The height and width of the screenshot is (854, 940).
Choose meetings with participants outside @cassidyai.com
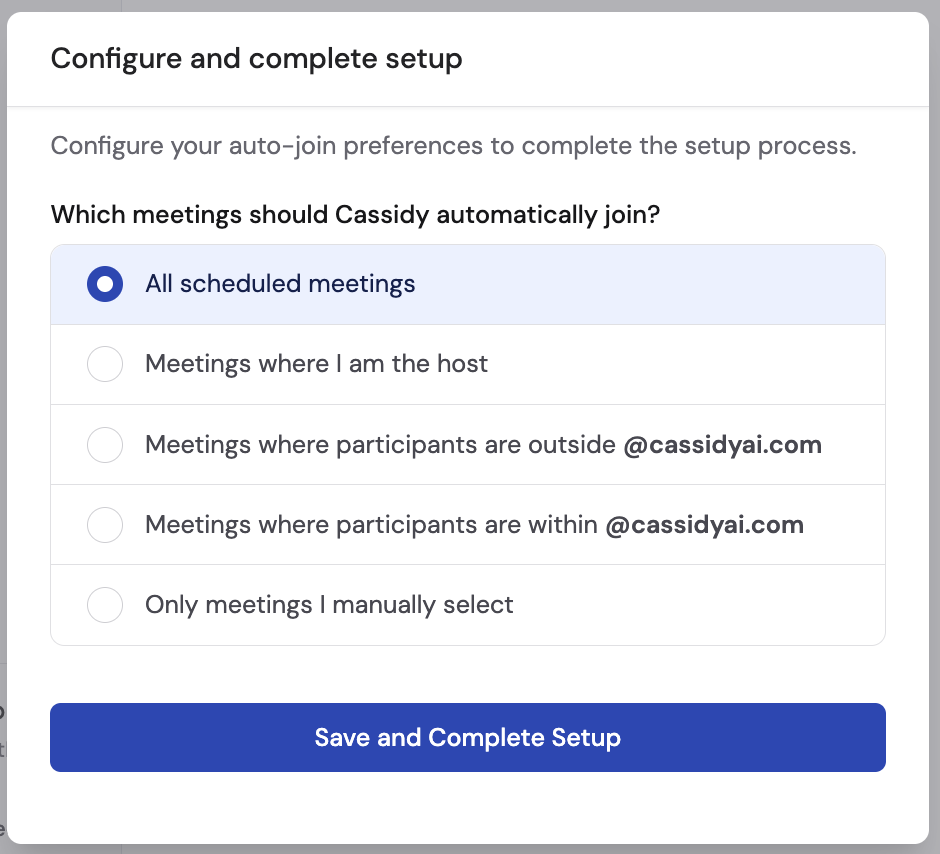click(104, 444)
